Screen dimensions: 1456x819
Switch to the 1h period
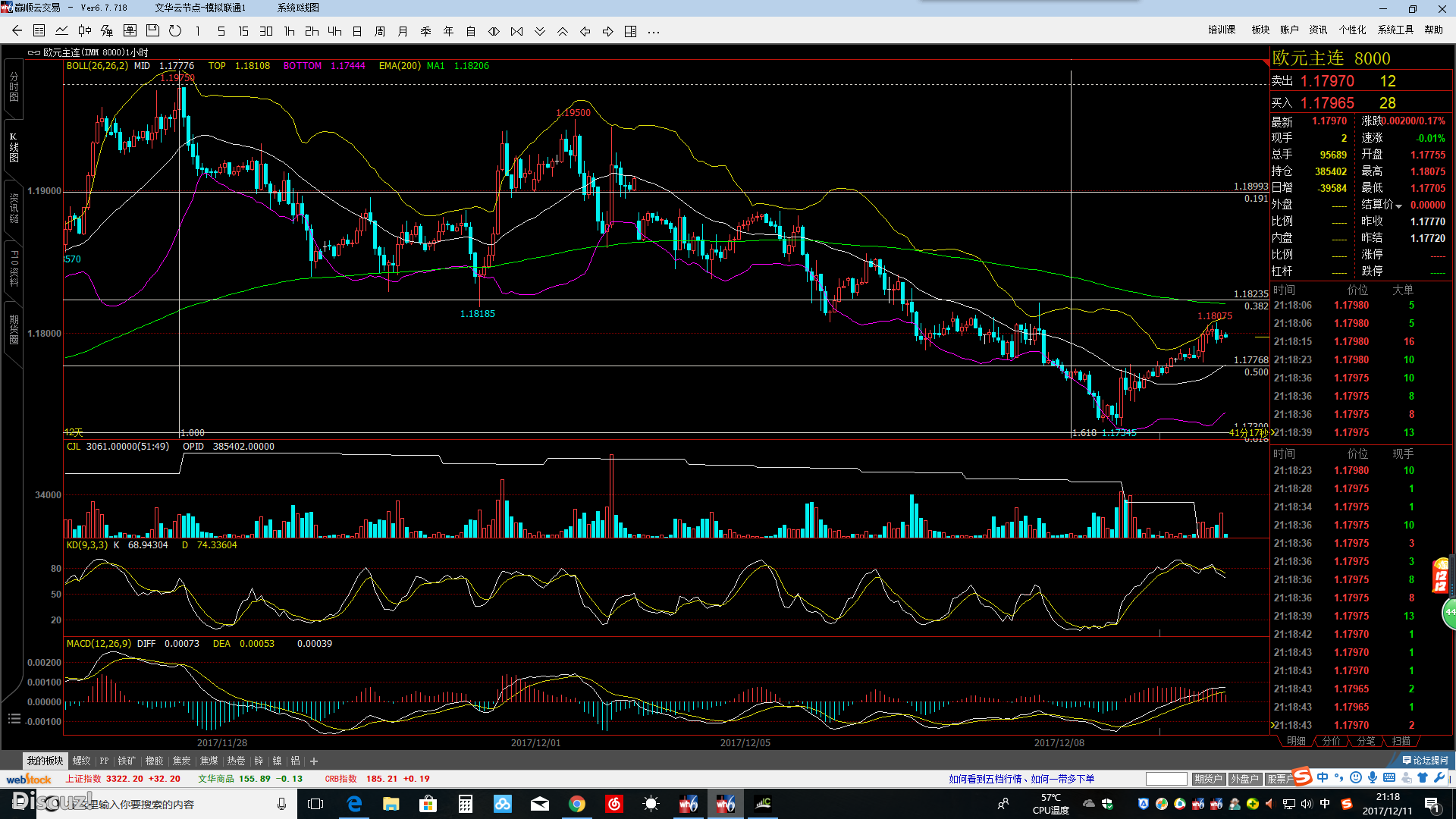[x=289, y=31]
